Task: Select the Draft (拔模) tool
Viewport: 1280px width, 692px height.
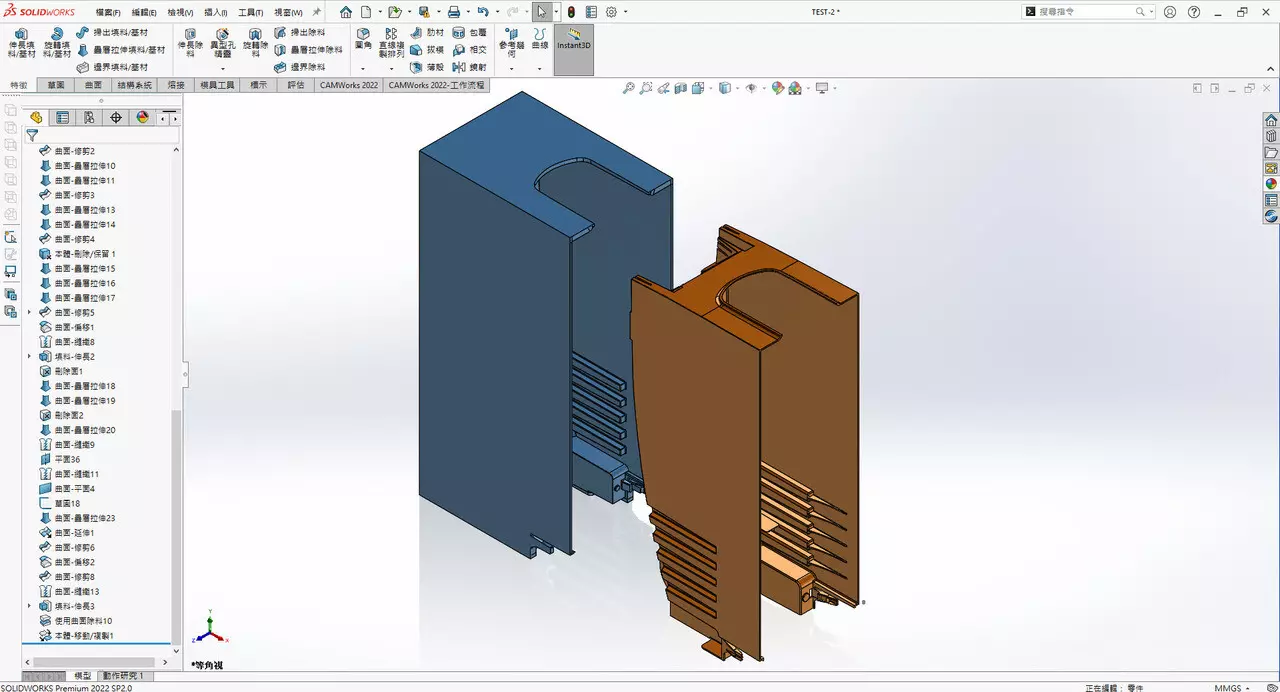Action: pyautogui.click(x=429, y=50)
